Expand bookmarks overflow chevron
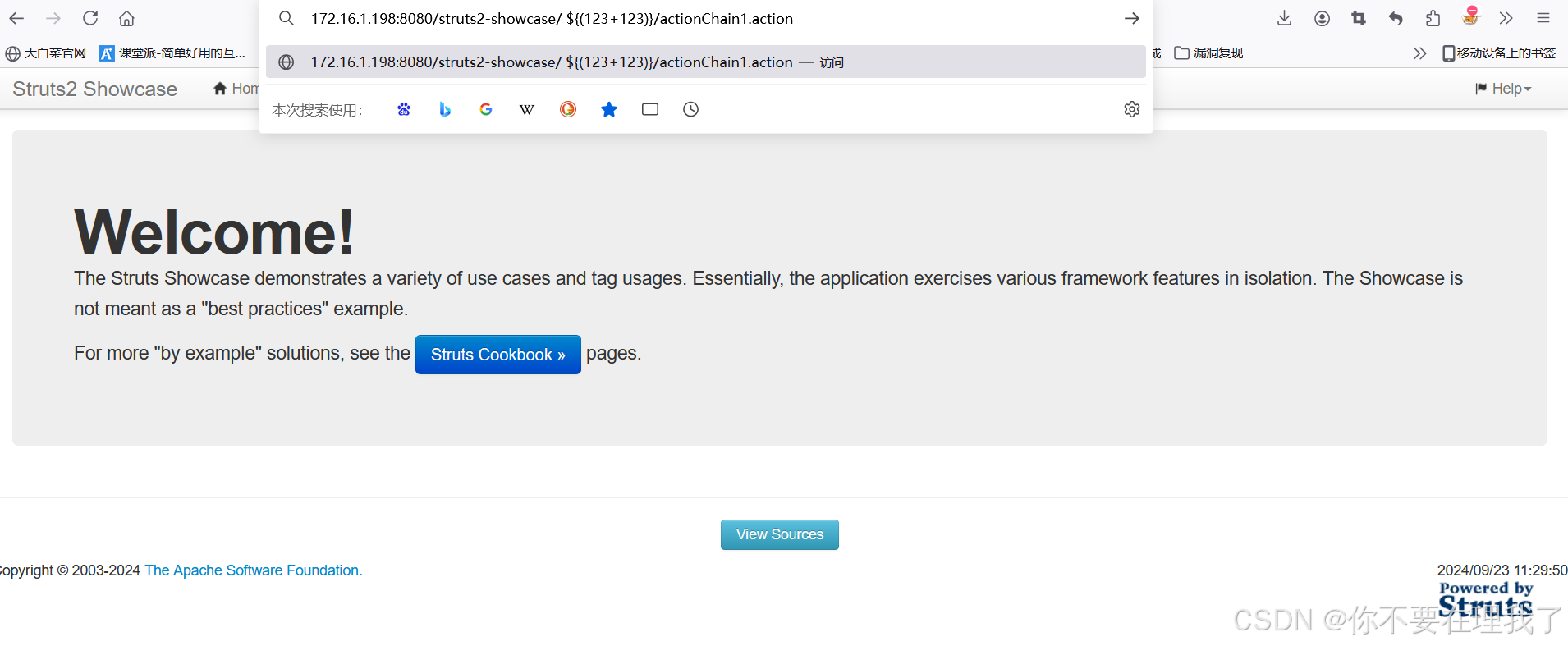The image size is (1568, 646). coord(1419,53)
